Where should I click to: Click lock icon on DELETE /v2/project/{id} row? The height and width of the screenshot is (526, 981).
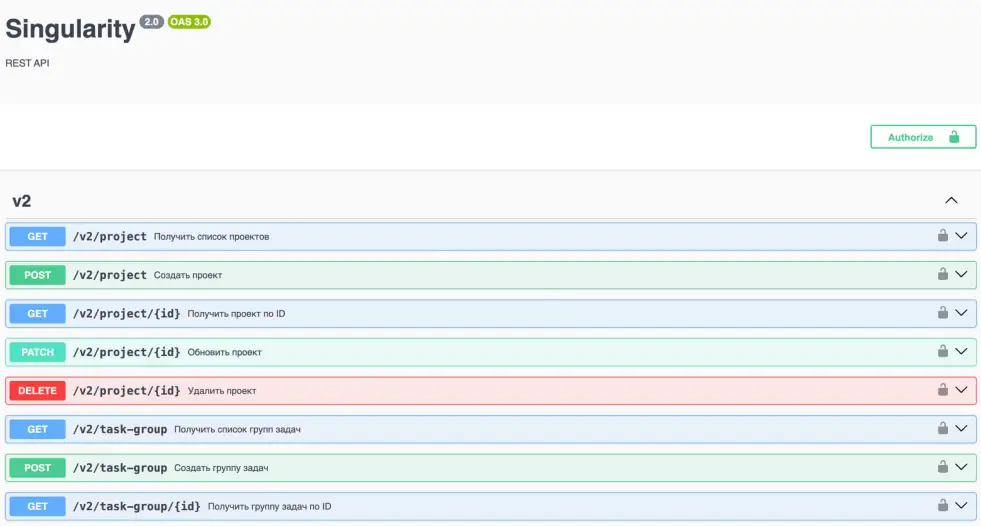click(942, 390)
